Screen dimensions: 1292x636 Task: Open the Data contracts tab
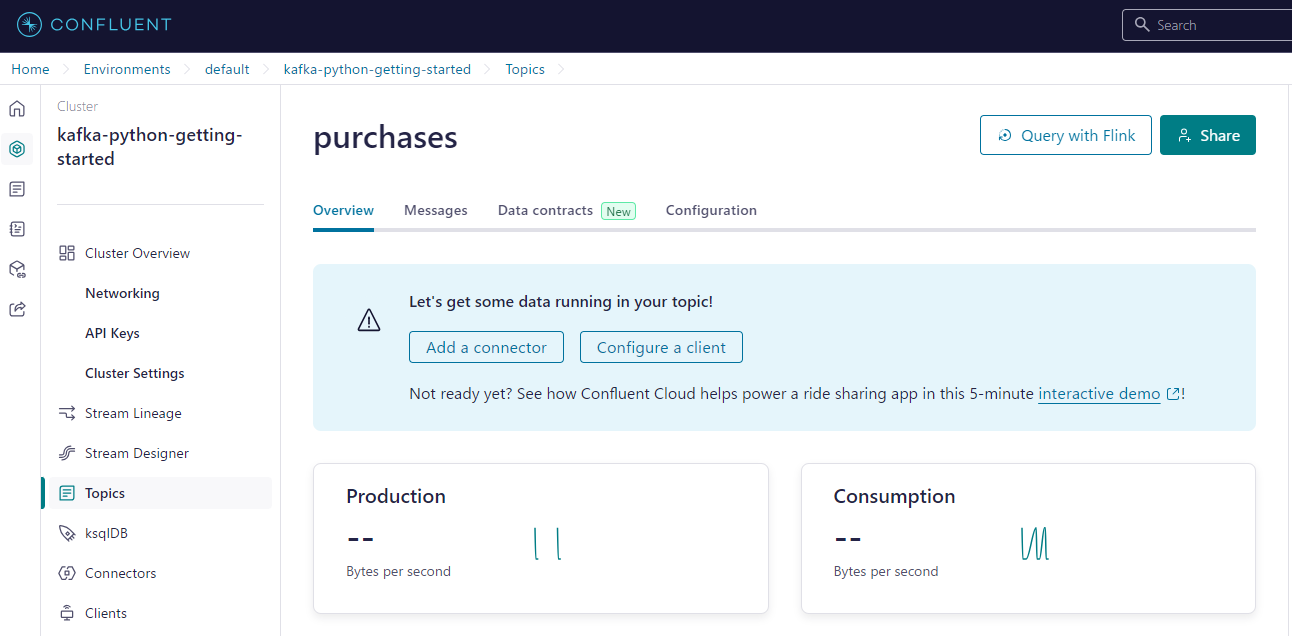click(546, 210)
